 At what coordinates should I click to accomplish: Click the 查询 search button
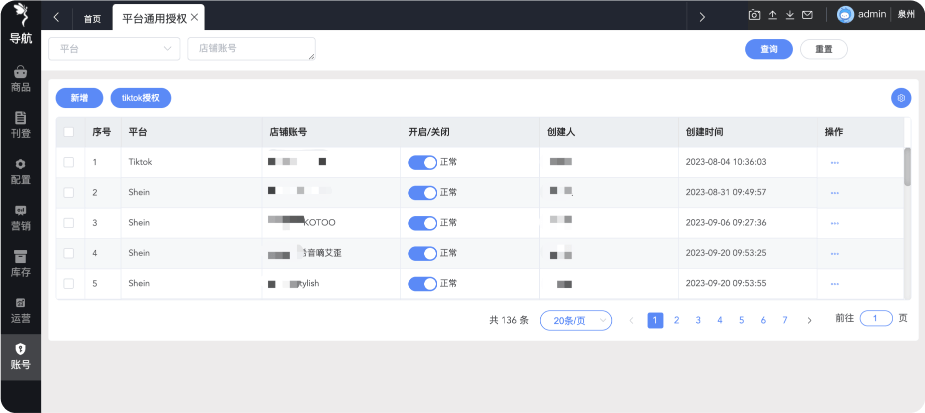tap(768, 49)
